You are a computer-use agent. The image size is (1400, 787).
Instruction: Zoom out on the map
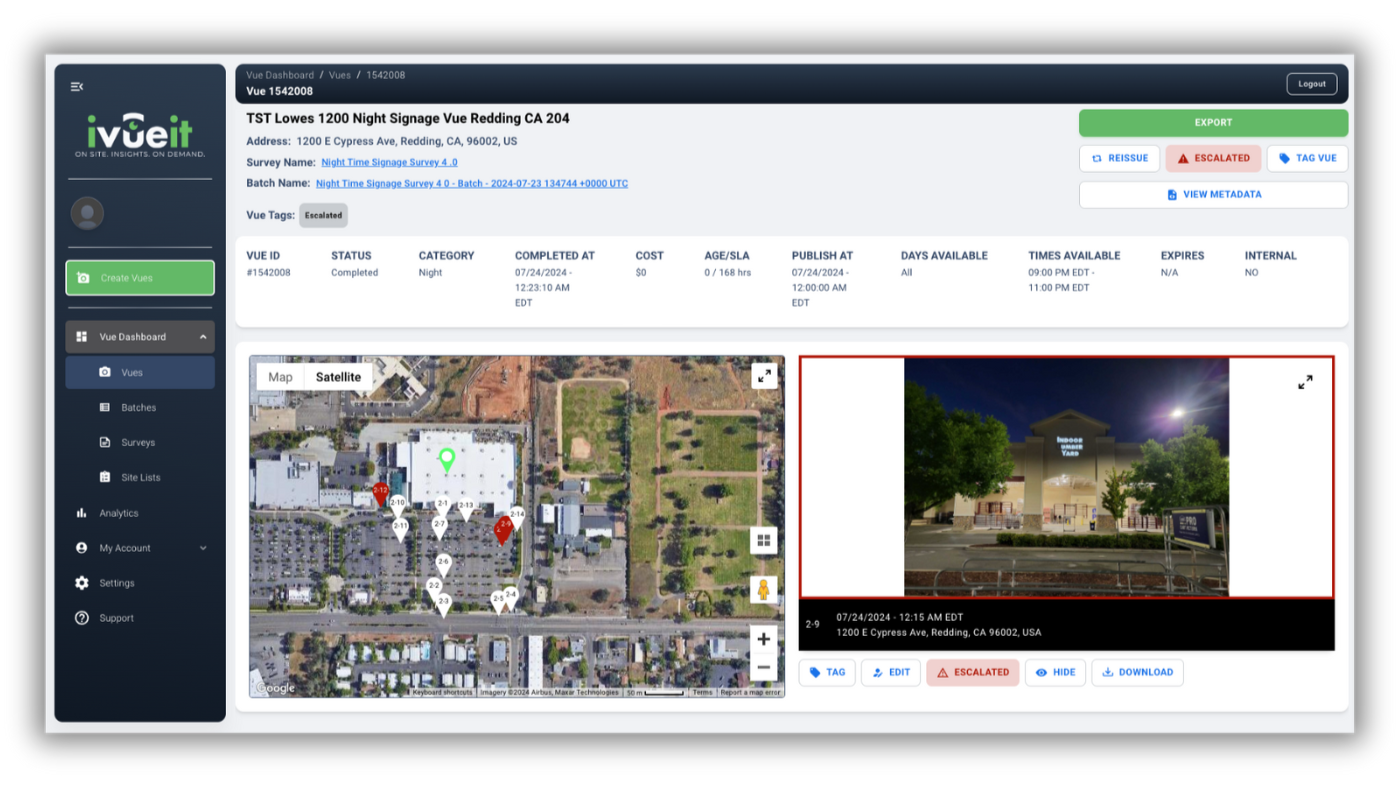click(x=764, y=667)
